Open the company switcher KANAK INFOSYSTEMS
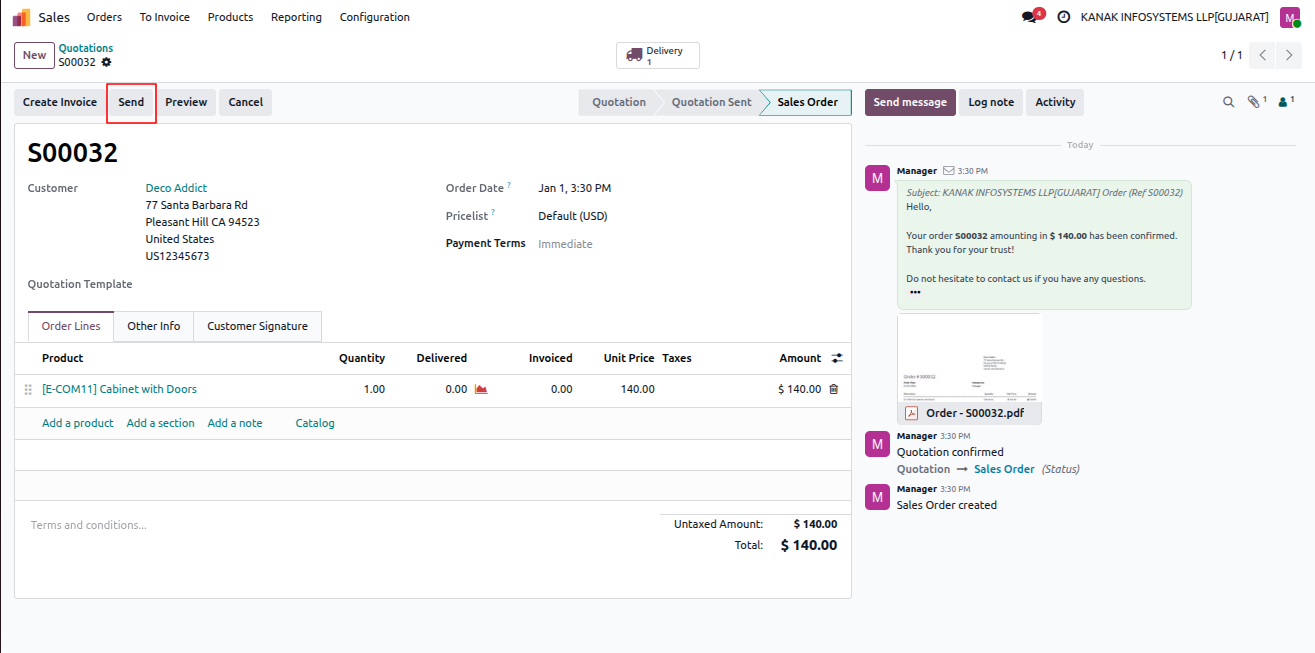The width and height of the screenshot is (1315, 653). click(1175, 17)
